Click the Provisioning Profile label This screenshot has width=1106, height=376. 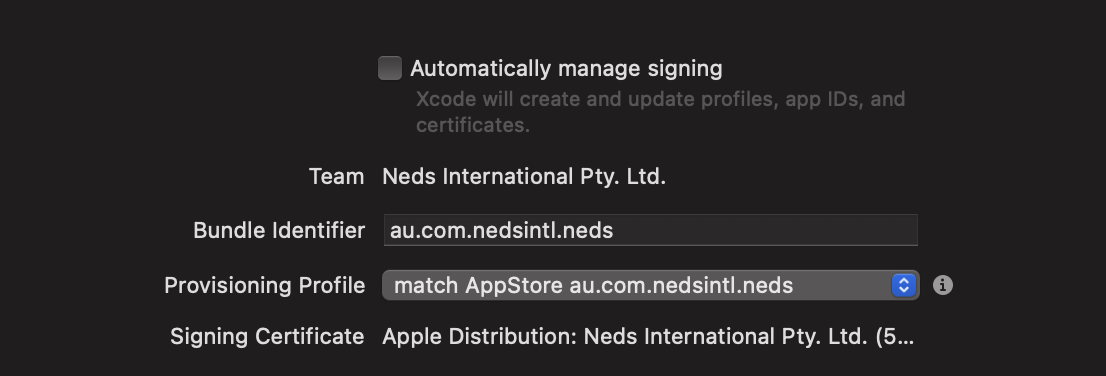[265, 286]
